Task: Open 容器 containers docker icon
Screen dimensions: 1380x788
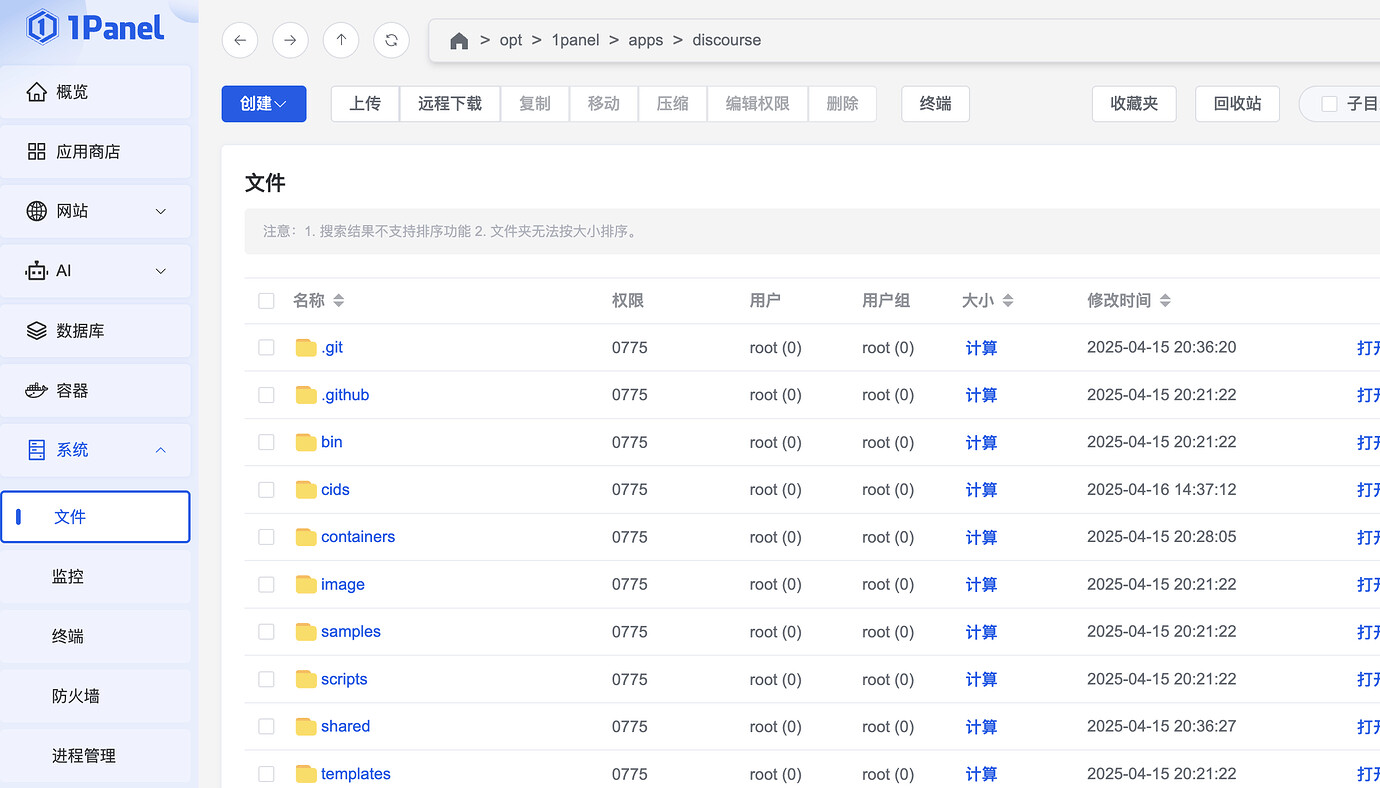Action: point(37,390)
